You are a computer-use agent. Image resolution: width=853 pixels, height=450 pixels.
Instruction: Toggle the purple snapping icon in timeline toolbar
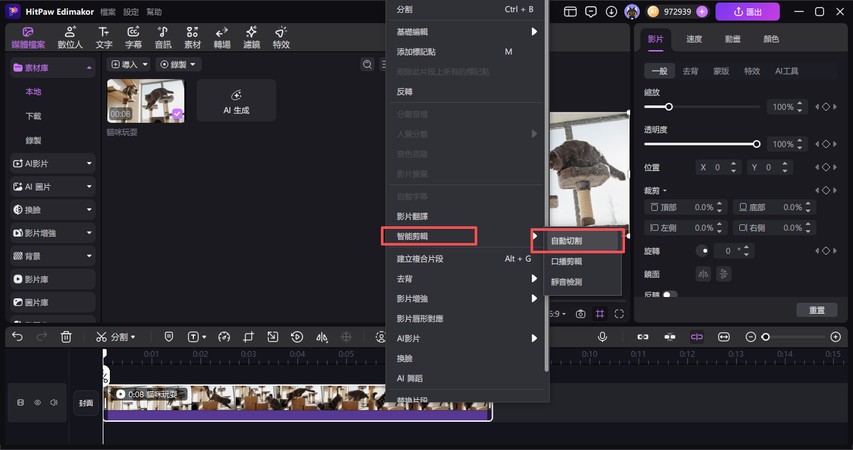coord(697,337)
